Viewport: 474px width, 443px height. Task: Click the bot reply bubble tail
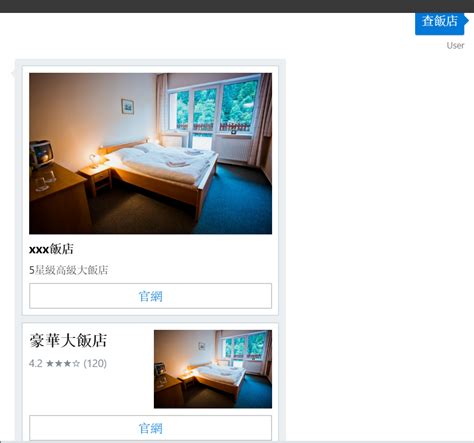pyautogui.click(x=13, y=73)
